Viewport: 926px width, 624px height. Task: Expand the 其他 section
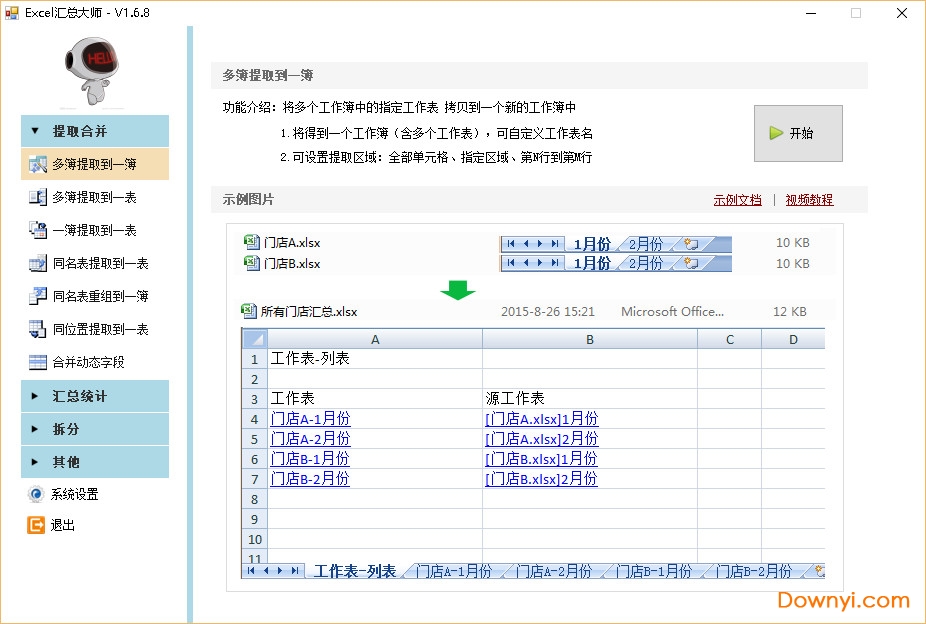click(95, 461)
